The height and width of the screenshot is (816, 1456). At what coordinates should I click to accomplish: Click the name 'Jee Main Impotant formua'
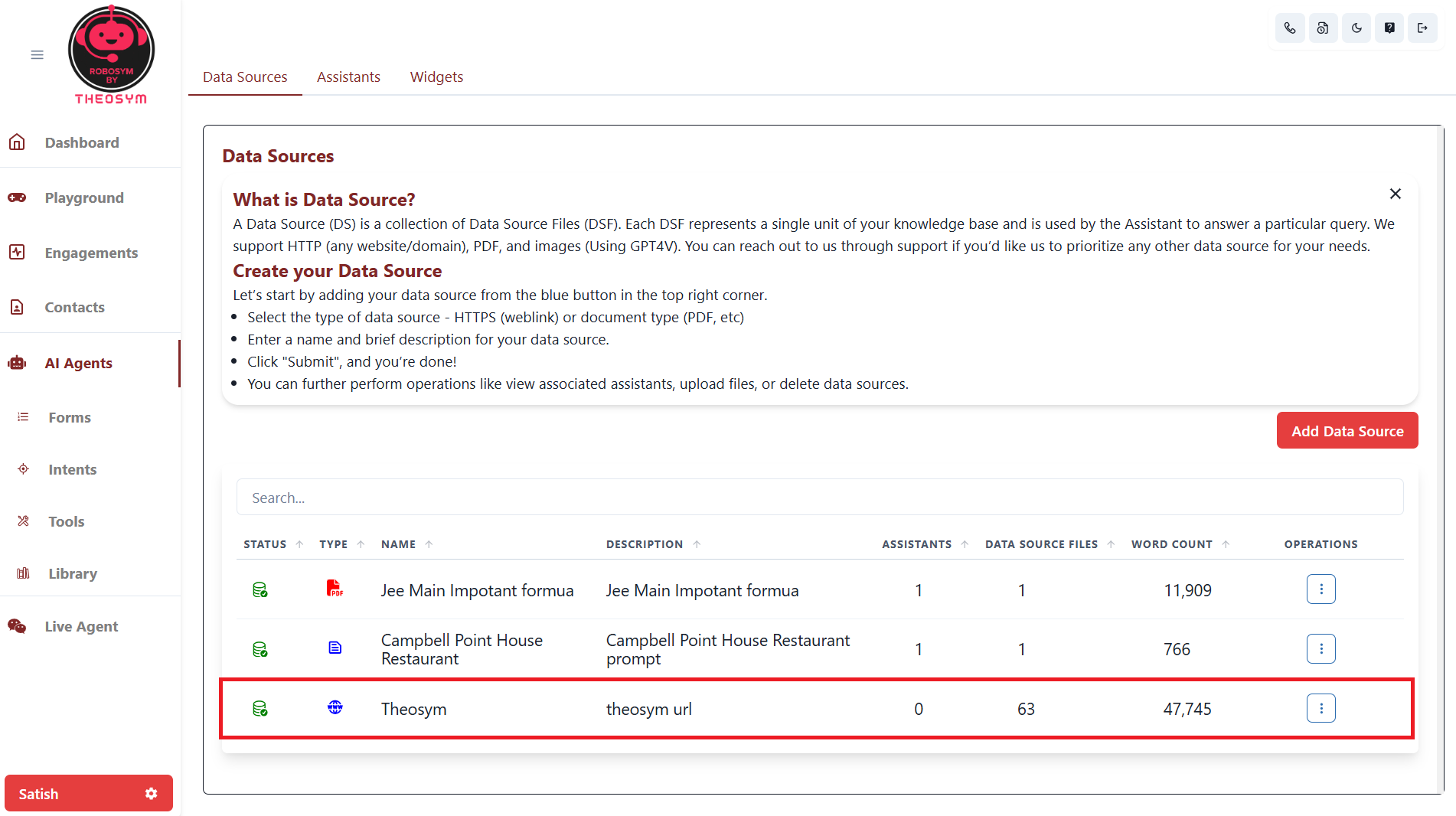tap(477, 590)
